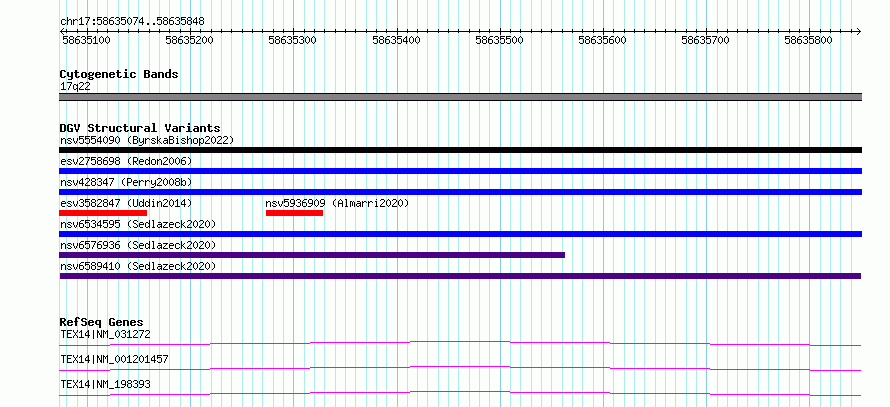890x407 pixels.
Task: Click the TEX14|NM_031272 gene label
Action: [x=105, y=334]
